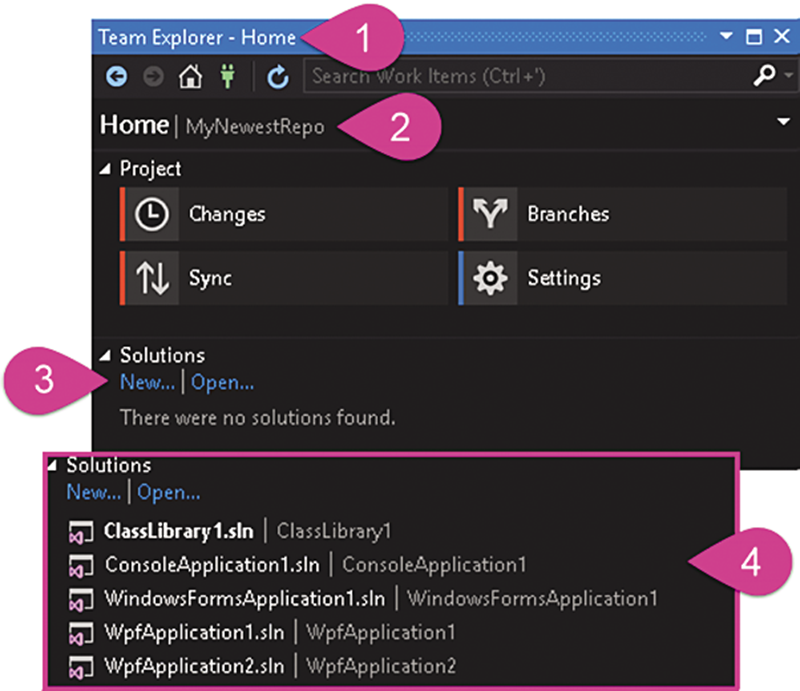Screen dimensions: 800x691
Task: Open the Home page dropdown arrow
Action: pos(783,122)
